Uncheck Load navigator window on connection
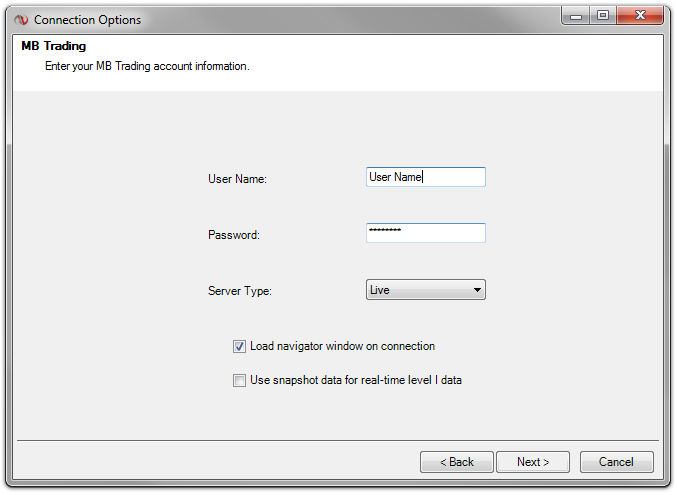This screenshot has height=495, width=677. click(239, 346)
